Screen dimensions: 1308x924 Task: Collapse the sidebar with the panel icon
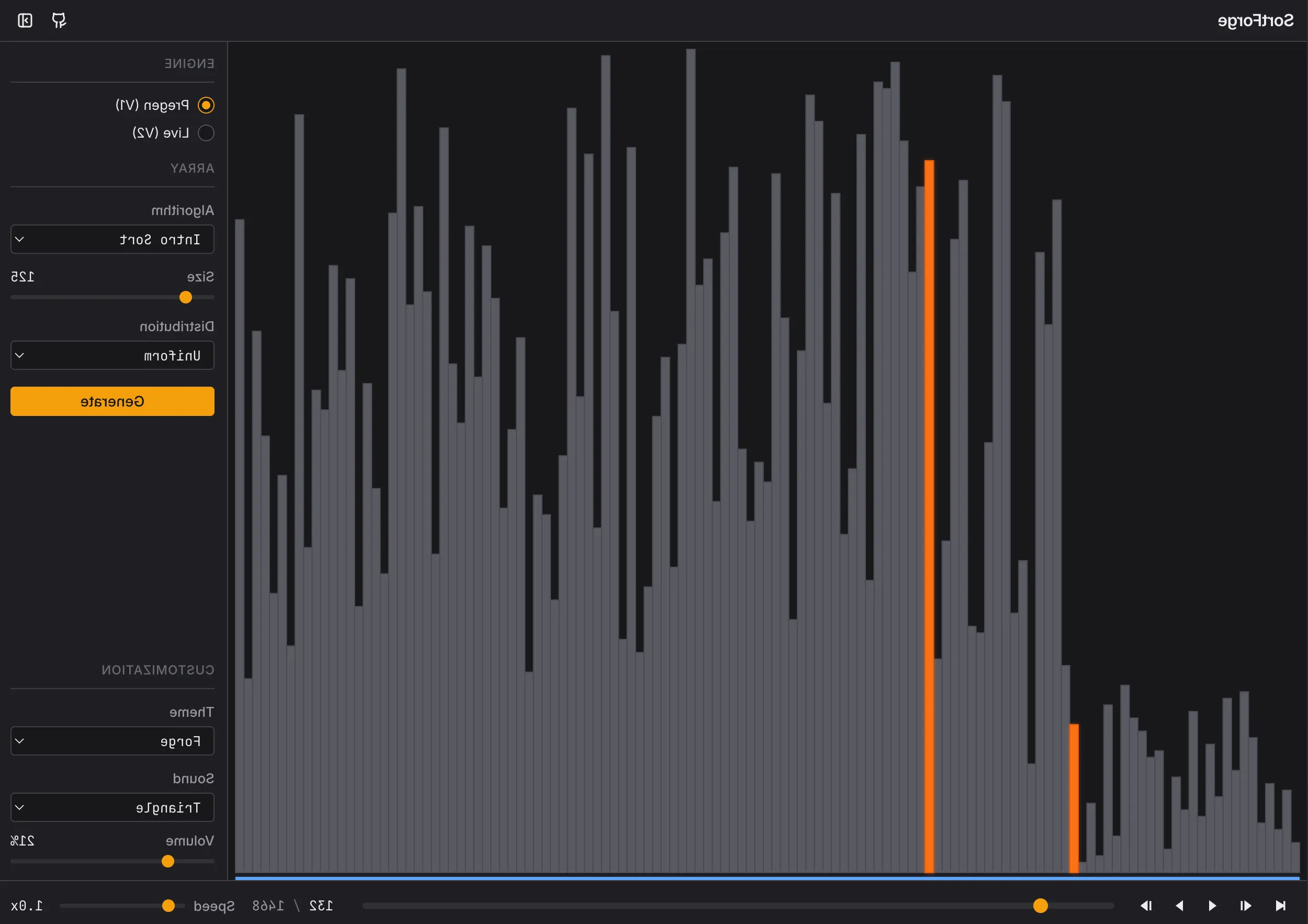(x=25, y=20)
